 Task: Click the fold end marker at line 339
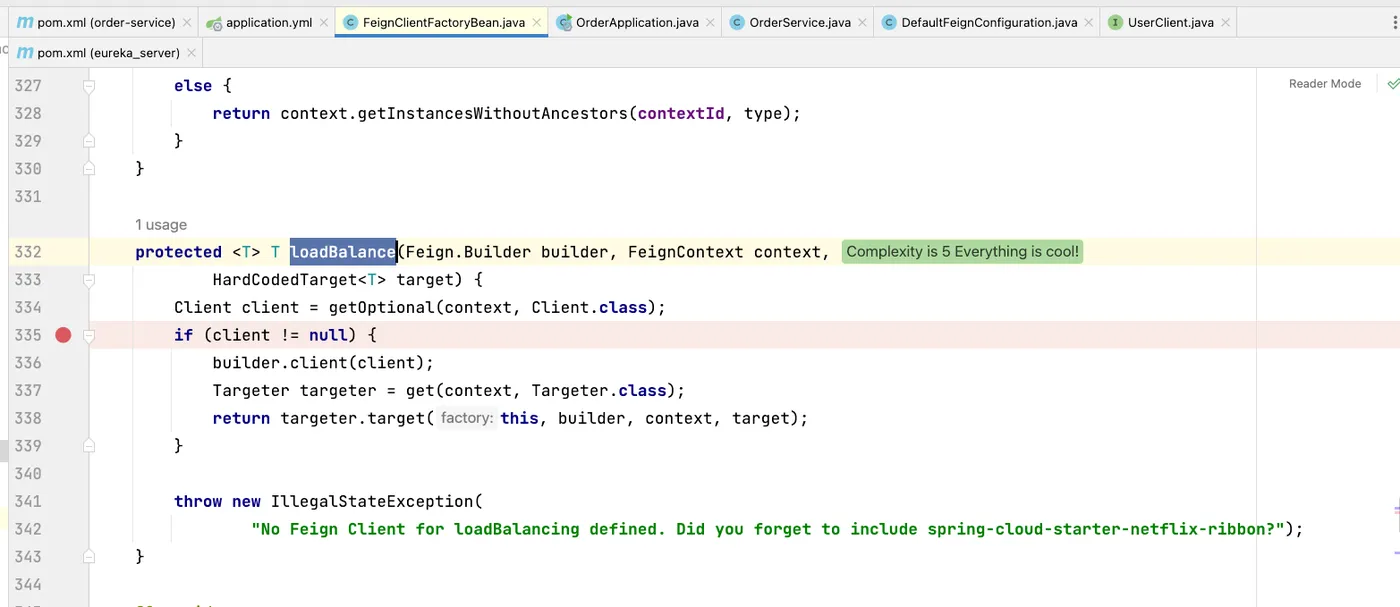click(89, 446)
